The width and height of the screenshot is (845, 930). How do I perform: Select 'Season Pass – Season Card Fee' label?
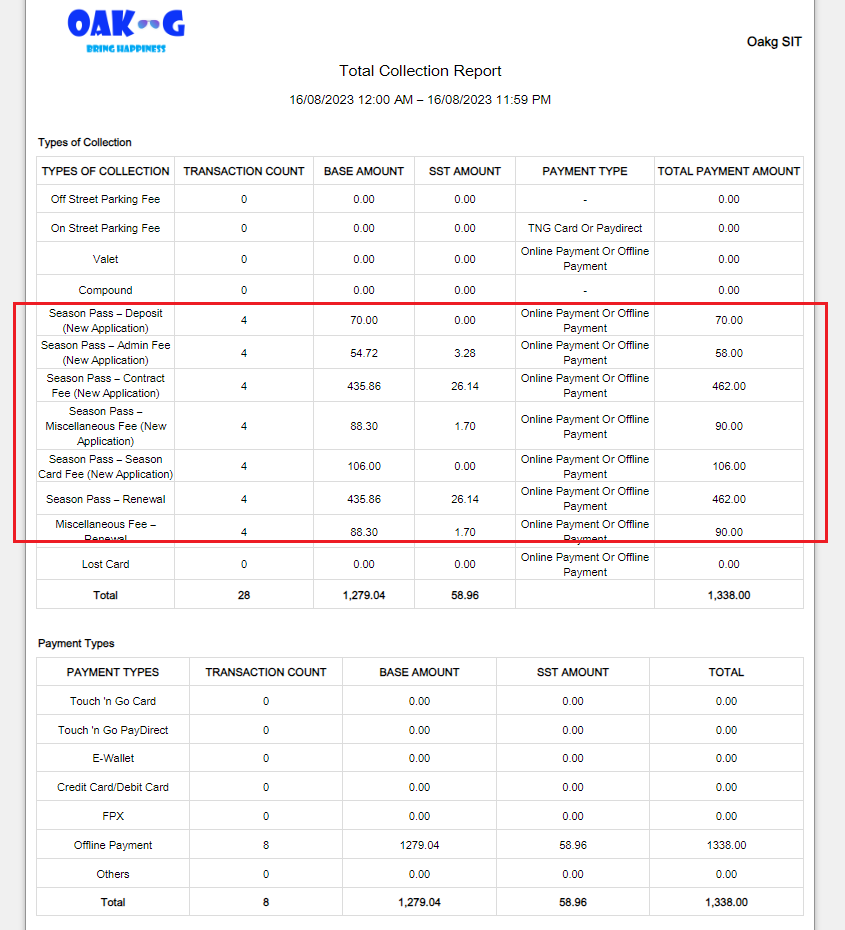pyautogui.click(x=106, y=466)
